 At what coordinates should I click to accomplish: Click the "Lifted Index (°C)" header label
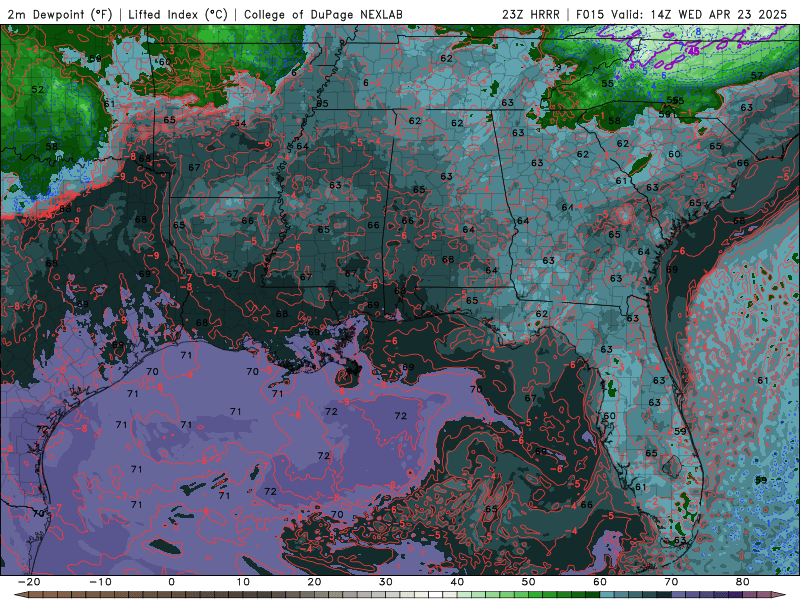click(178, 15)
